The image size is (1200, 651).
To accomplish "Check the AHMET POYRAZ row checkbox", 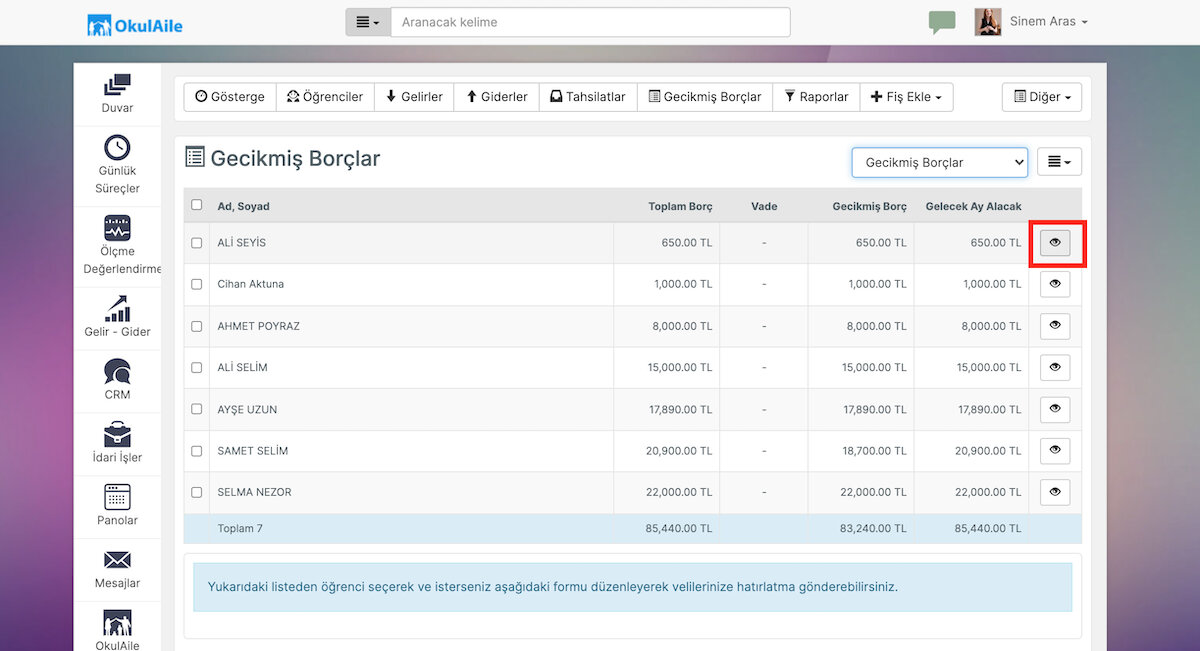I will coord(196,326).
